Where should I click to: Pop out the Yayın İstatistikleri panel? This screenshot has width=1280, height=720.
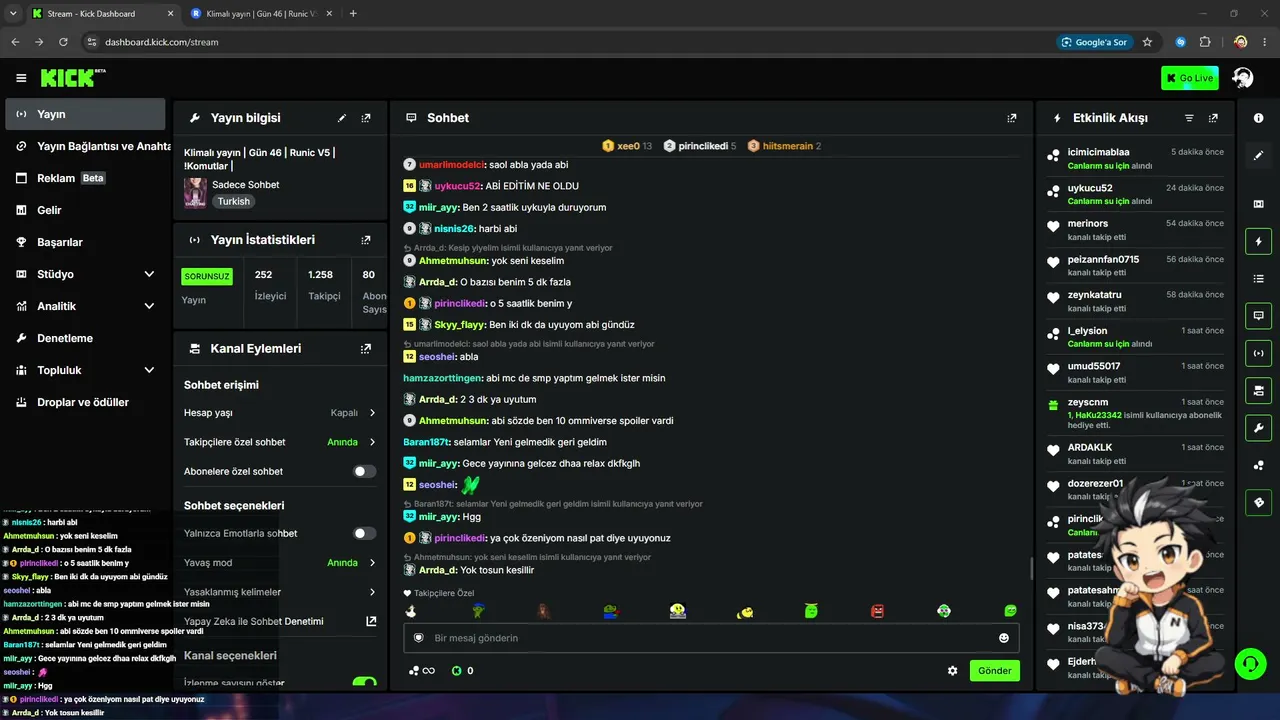click(x=366, y=240)
